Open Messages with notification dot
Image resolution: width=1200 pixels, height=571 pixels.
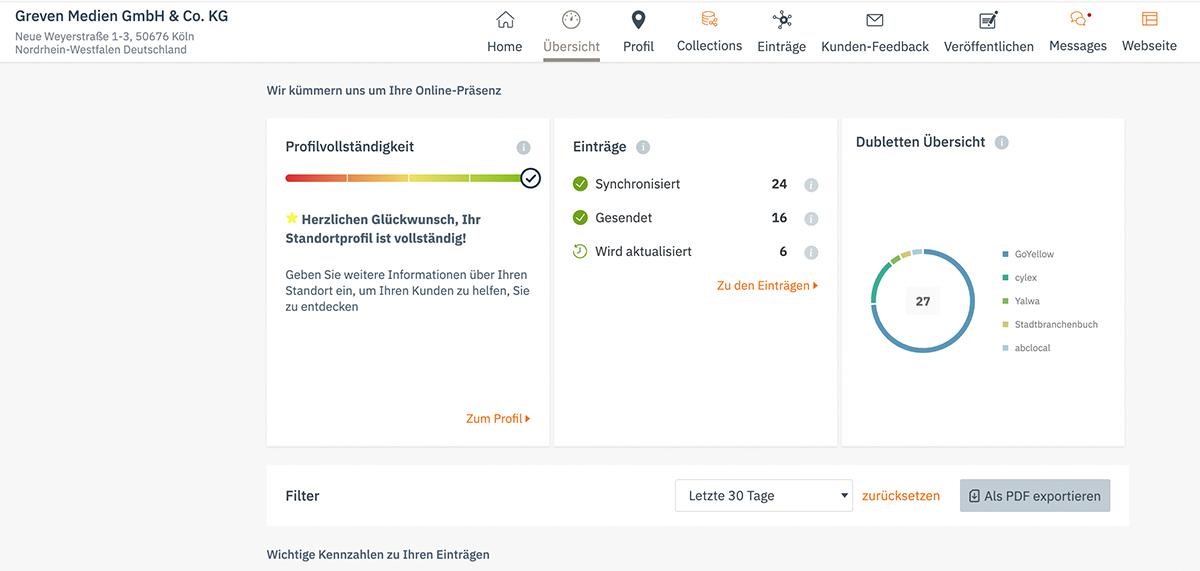(x=1077, y=20)
